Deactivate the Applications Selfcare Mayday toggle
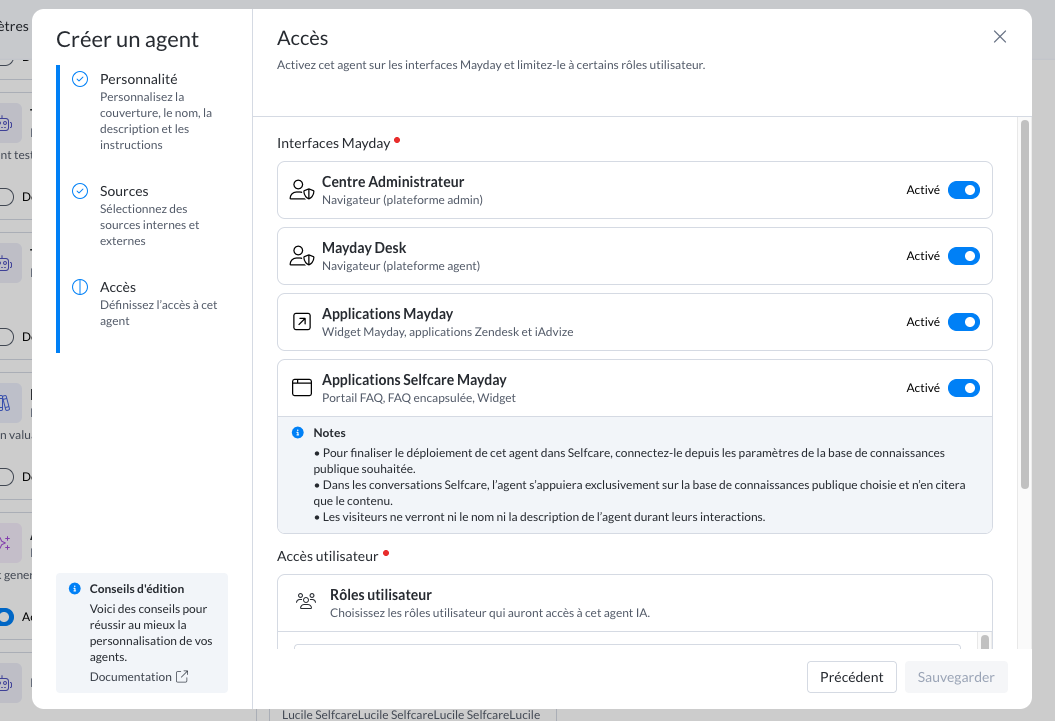The height and width of the screenshot is (721, 1055). [963, 388]
